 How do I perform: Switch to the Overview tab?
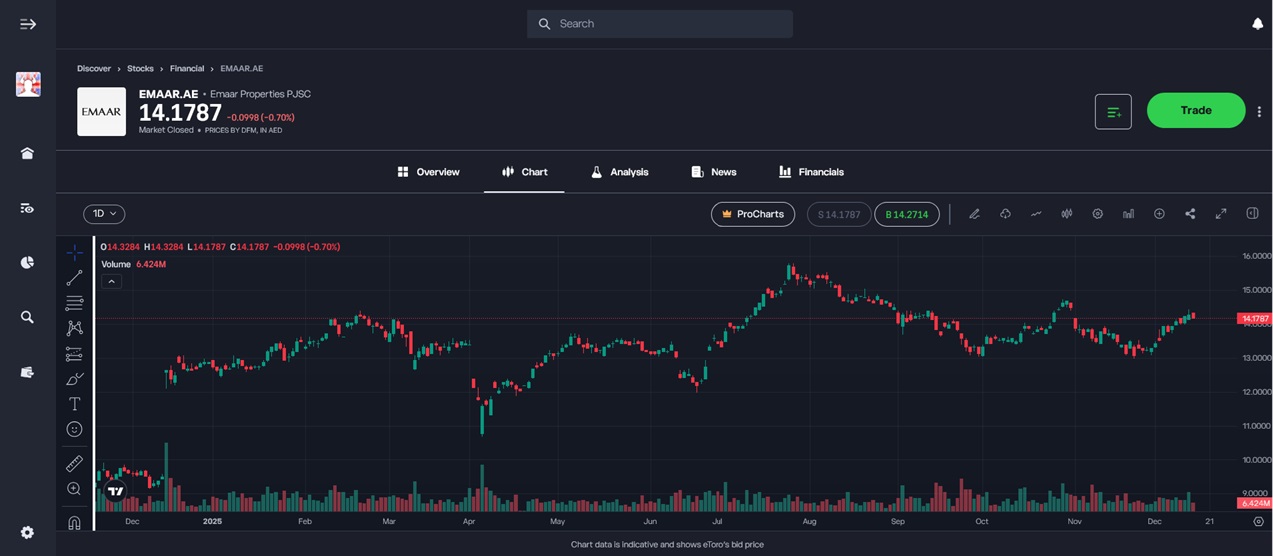(428, 172)
